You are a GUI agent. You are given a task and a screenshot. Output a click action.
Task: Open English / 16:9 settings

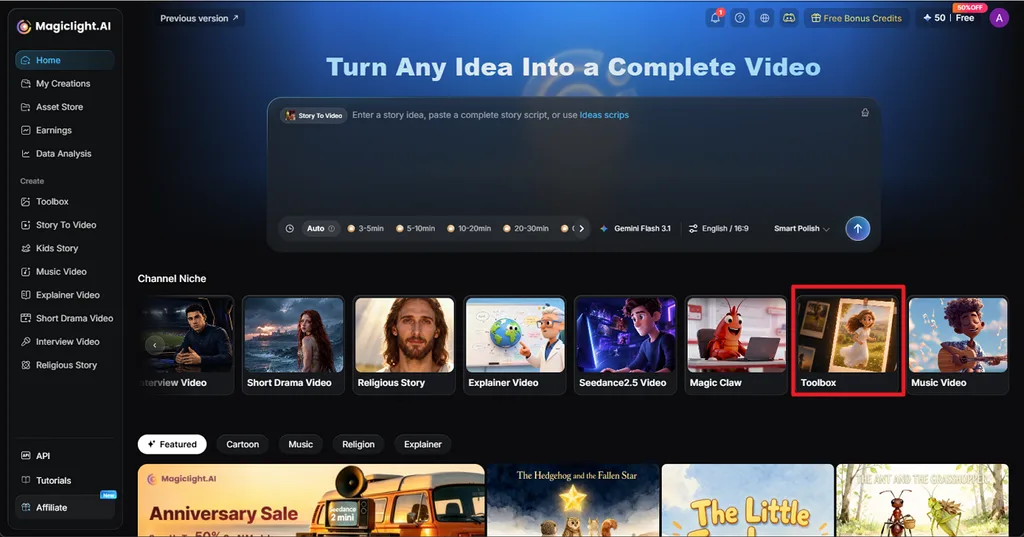[718, 229]
